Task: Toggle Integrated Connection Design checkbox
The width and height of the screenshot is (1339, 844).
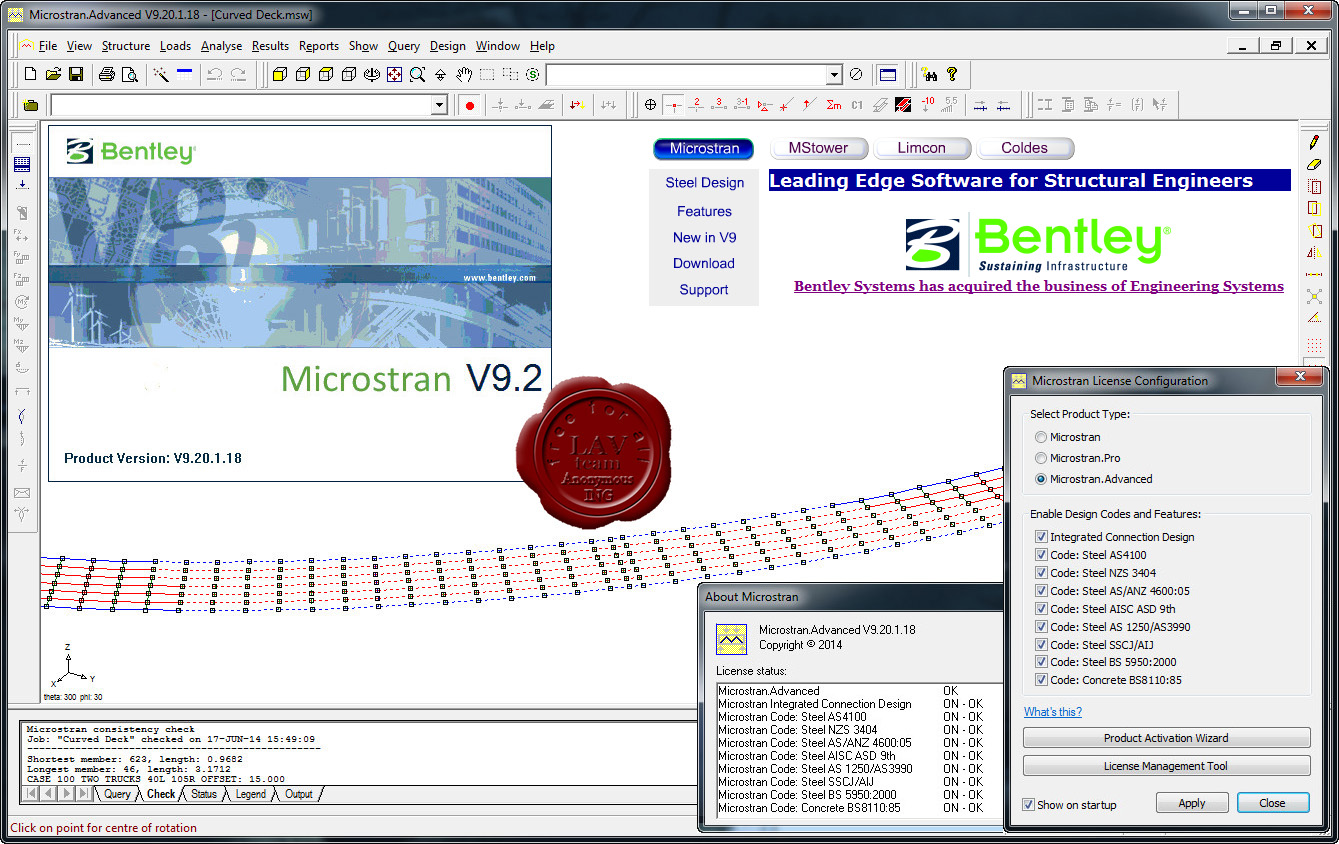Action: pos(1042,537)
